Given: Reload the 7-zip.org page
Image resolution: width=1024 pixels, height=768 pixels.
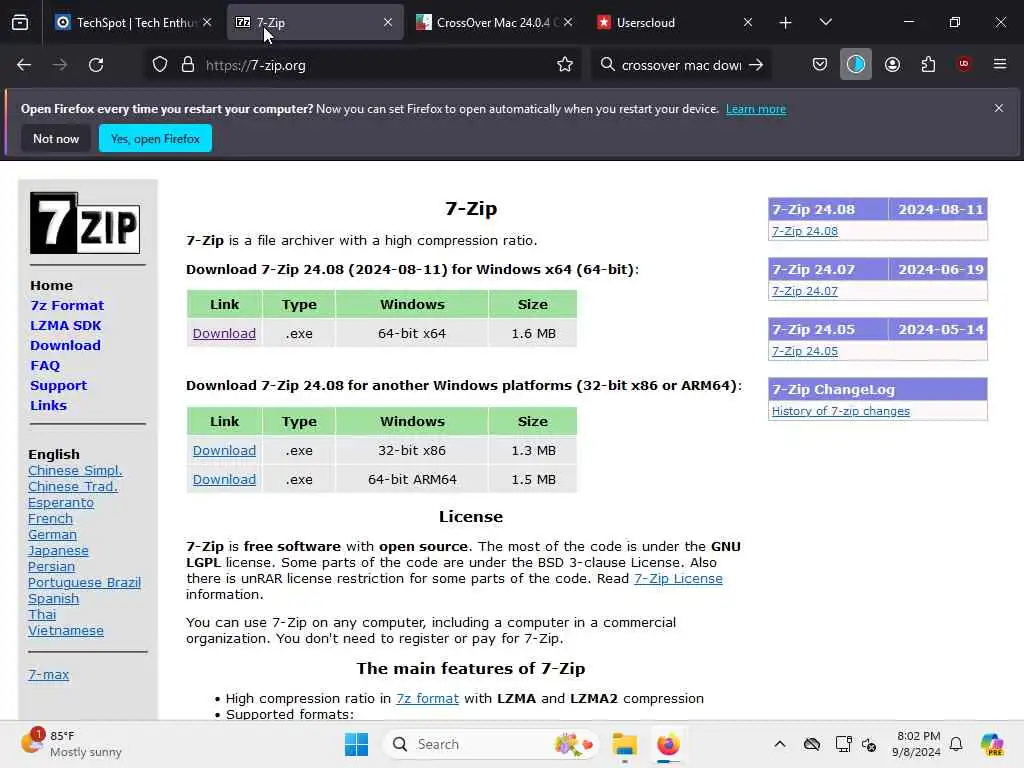Looking at the screenshot, I should pyautogui.click(x=96, y=65).
